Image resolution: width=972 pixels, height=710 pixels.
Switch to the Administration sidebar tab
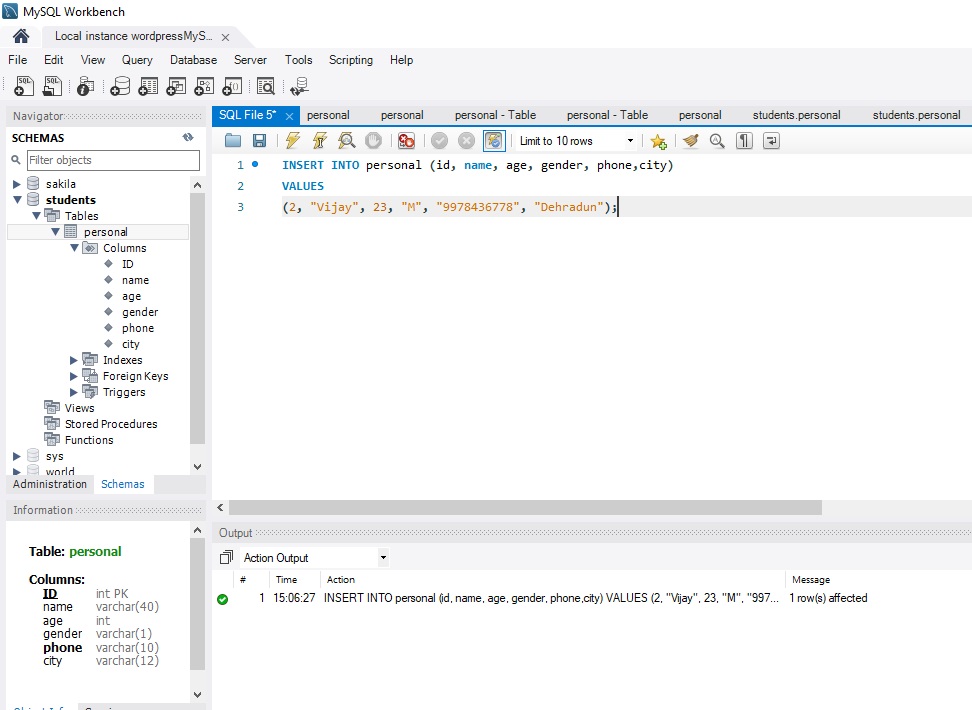49,484
